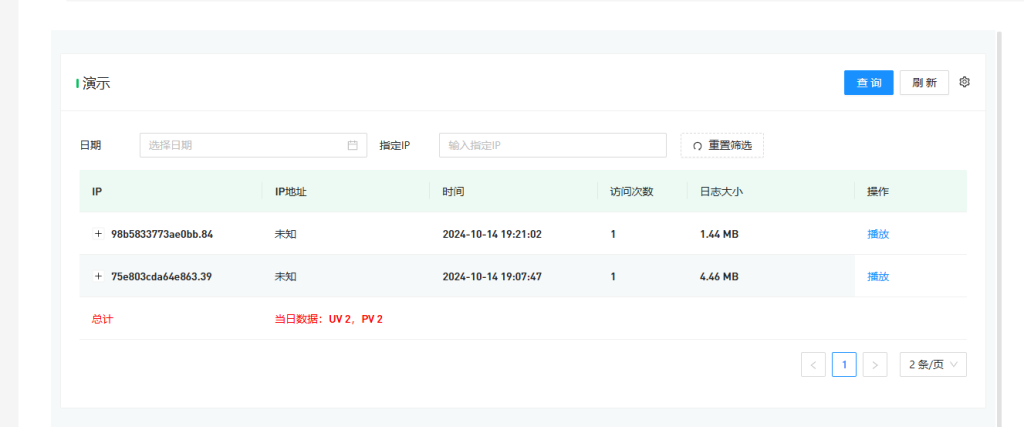
Task: Expand row 98b5833773ae0bb.84 with plus icon
Action: point(98,234)
